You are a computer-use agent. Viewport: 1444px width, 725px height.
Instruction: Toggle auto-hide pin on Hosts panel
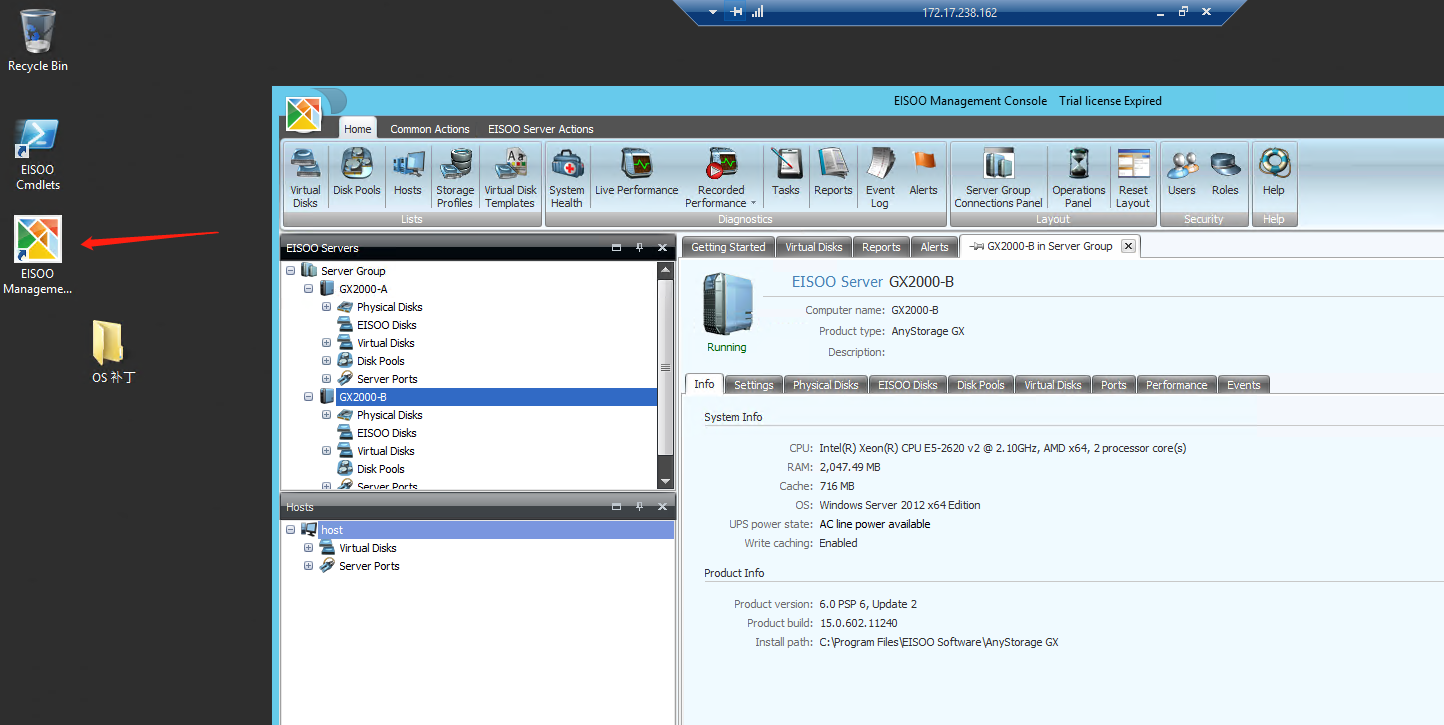[639, 507]
